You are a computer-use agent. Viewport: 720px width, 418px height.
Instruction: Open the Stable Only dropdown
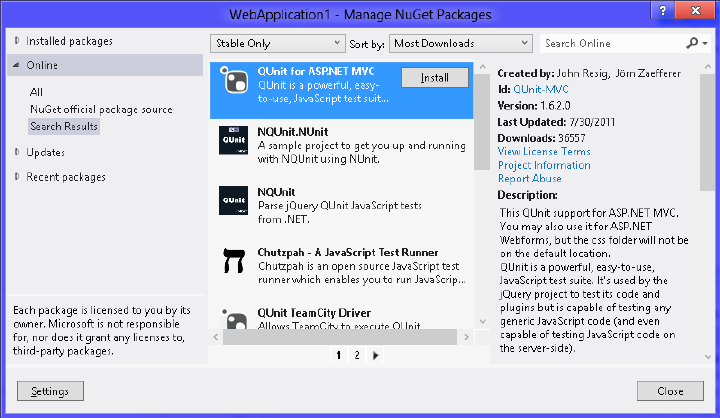277,43
